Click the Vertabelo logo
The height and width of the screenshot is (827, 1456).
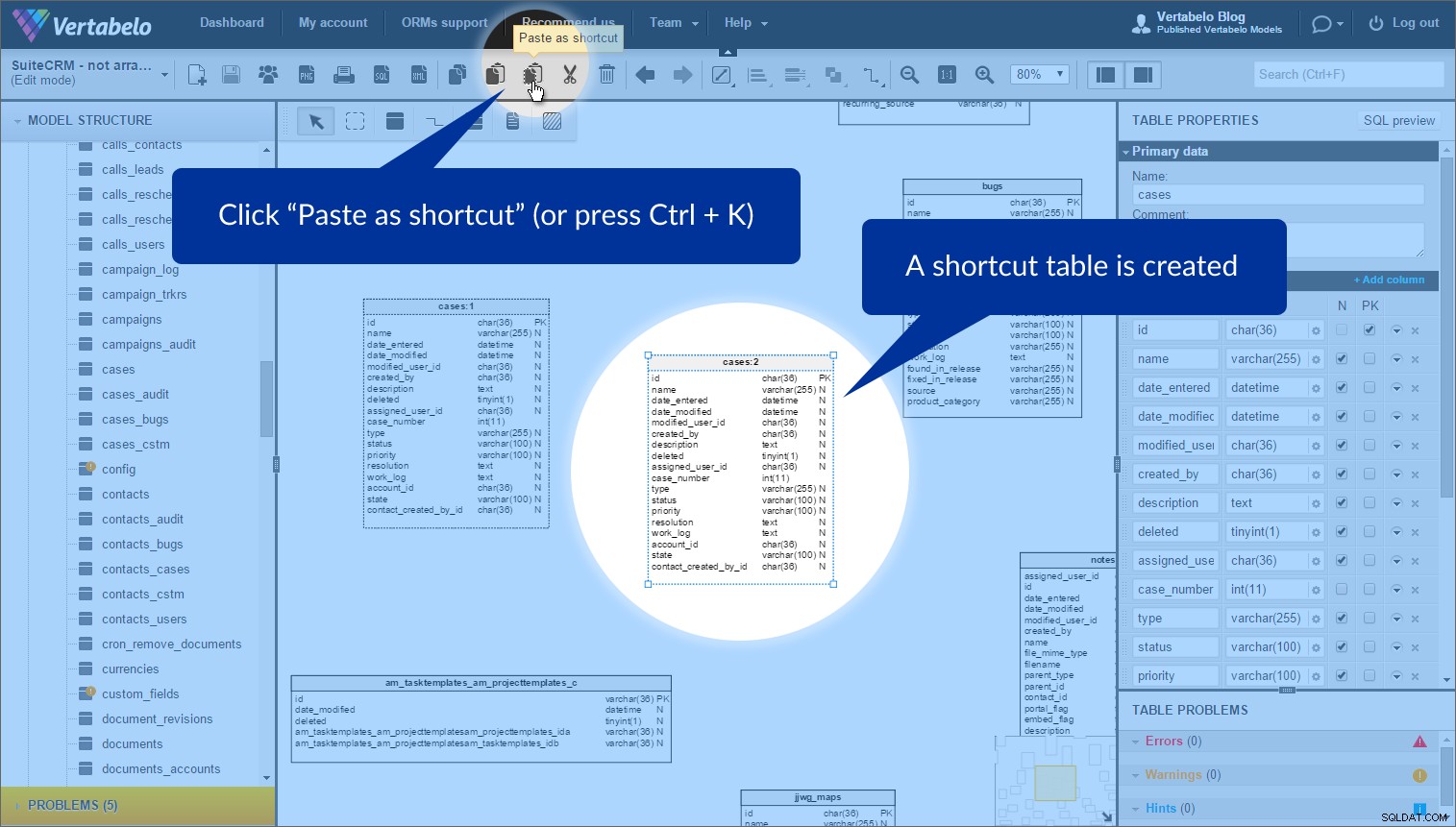pos(82,25)
